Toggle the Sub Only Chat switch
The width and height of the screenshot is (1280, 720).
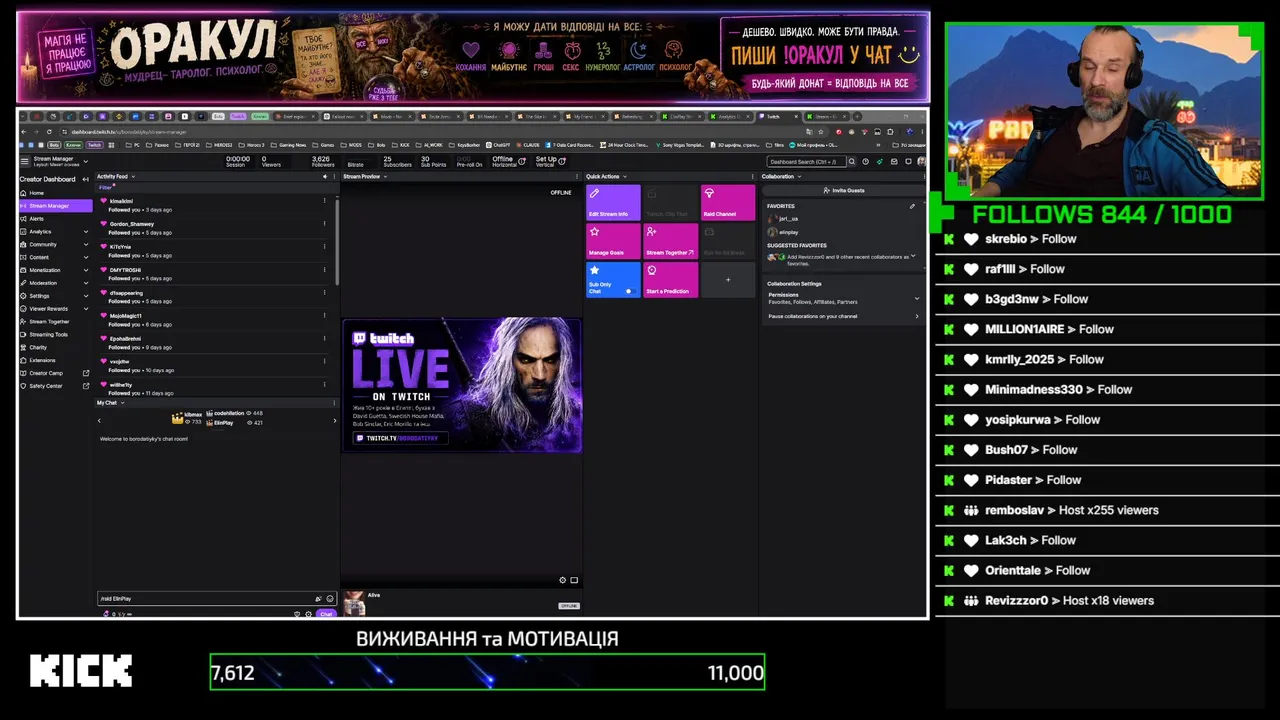[630, 291]
